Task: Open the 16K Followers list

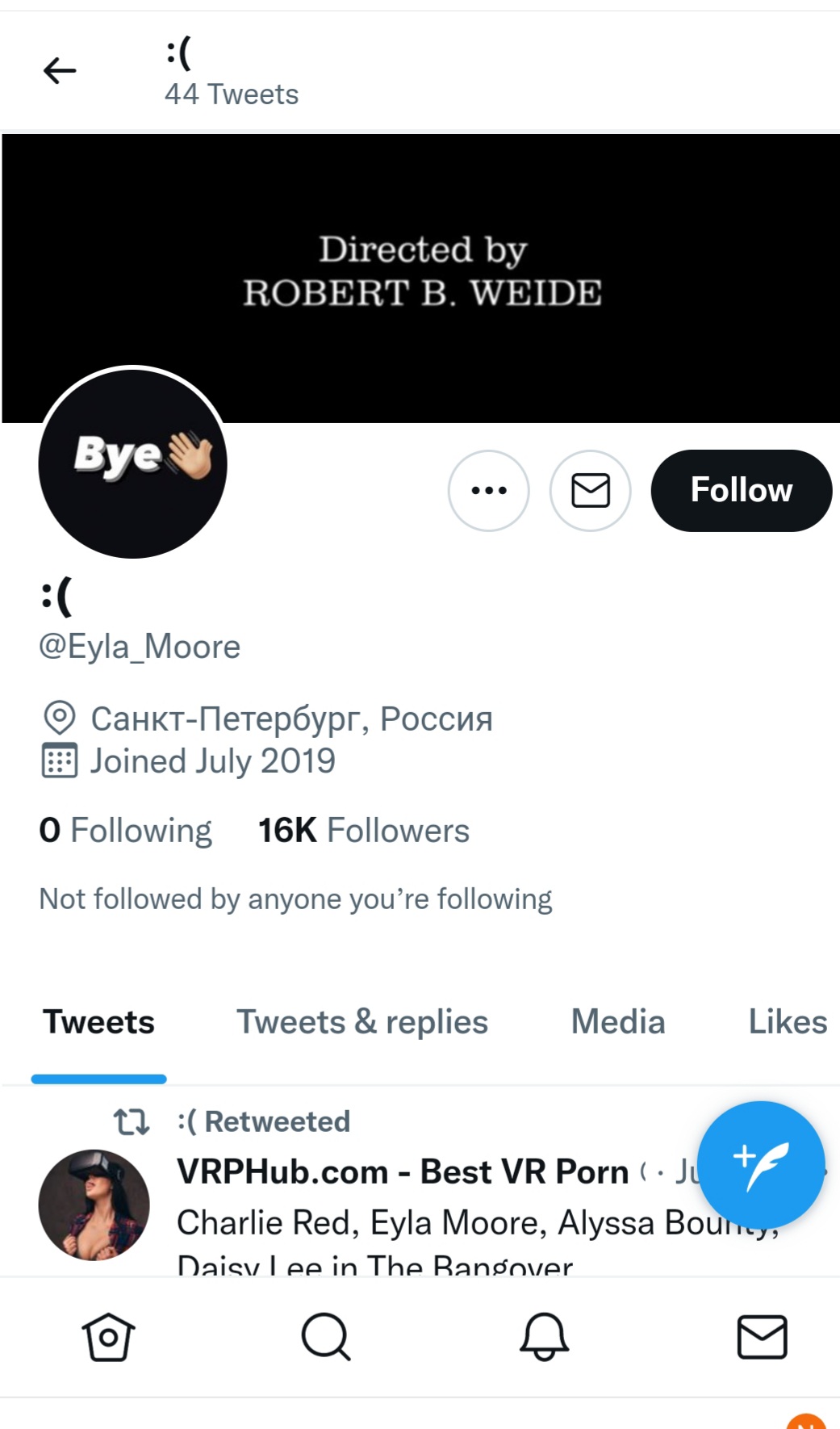Action: click(x=363, y=831)
